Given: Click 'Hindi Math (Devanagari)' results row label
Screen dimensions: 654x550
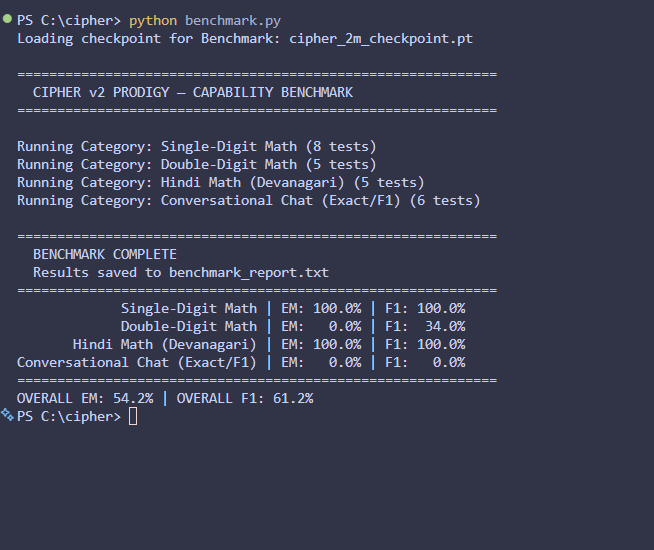Looking at the screenshot, I should point(165,344).
